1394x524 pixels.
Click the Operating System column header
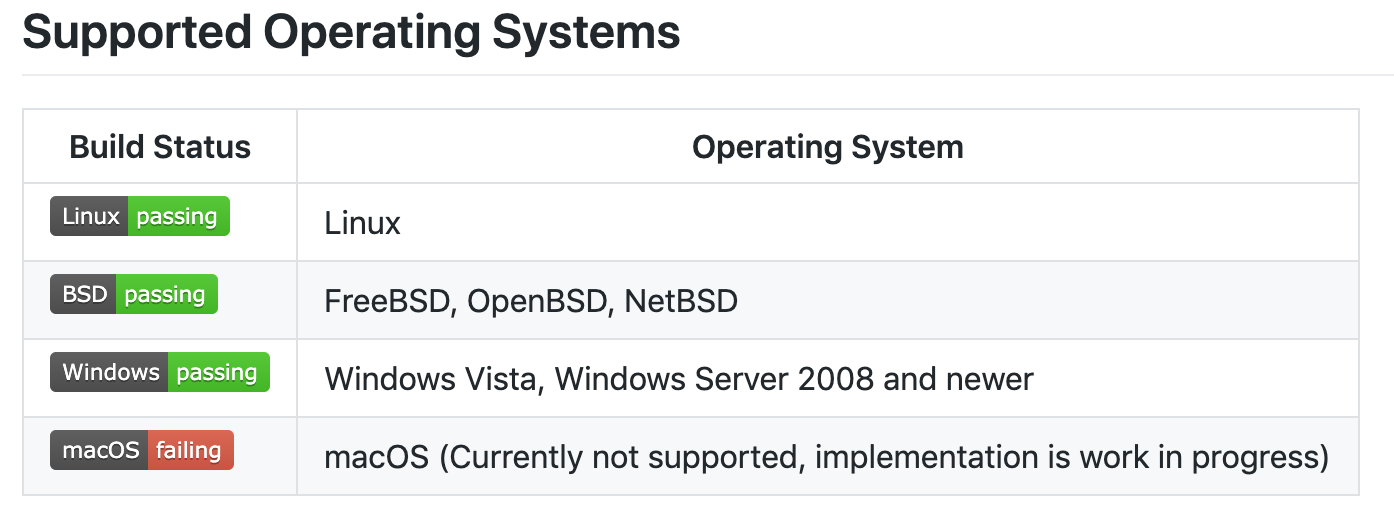tap(828, 147)
